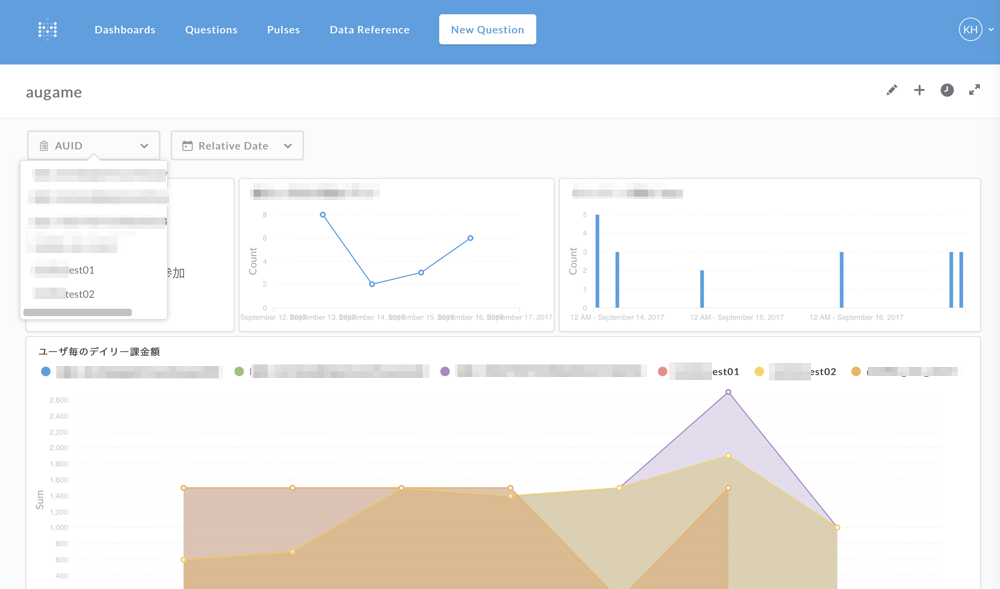Image resolution: width=1000 pixels, height=589 pixels.
Task: Enter fullscreen with the expand arrows icon
Action: coord(974,90)
